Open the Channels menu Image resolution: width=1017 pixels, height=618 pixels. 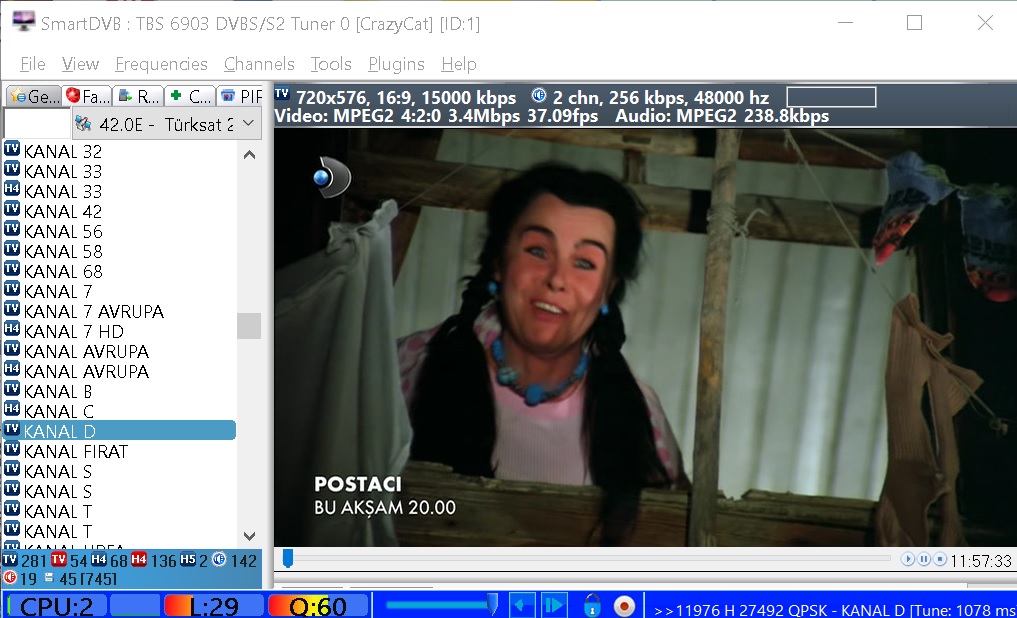[259, 64]
